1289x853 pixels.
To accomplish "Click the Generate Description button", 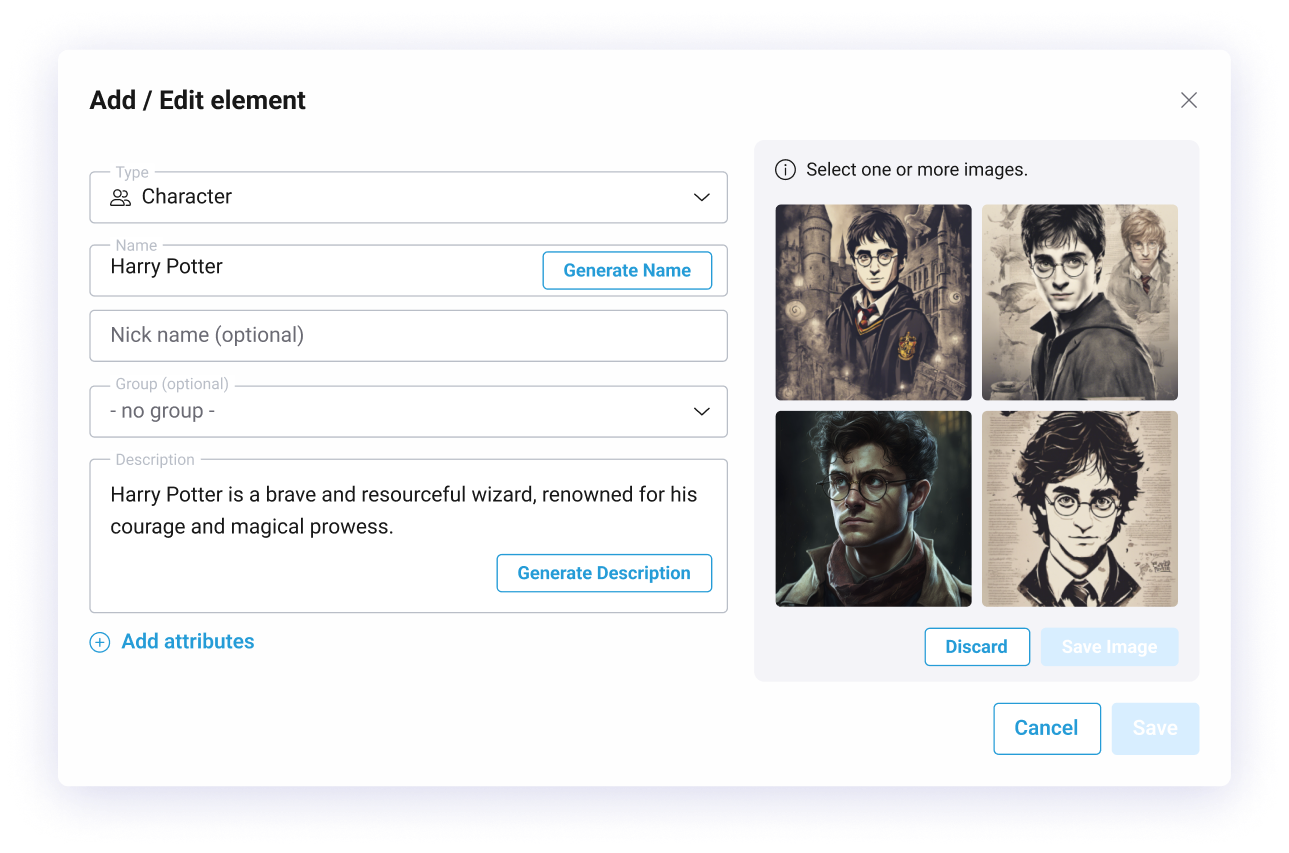I will pos(604,573).
